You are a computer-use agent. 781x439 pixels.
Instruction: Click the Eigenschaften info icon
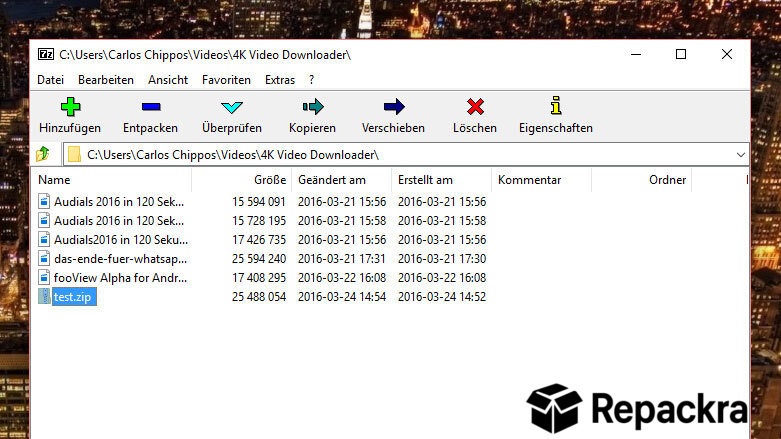coord(556,106)
